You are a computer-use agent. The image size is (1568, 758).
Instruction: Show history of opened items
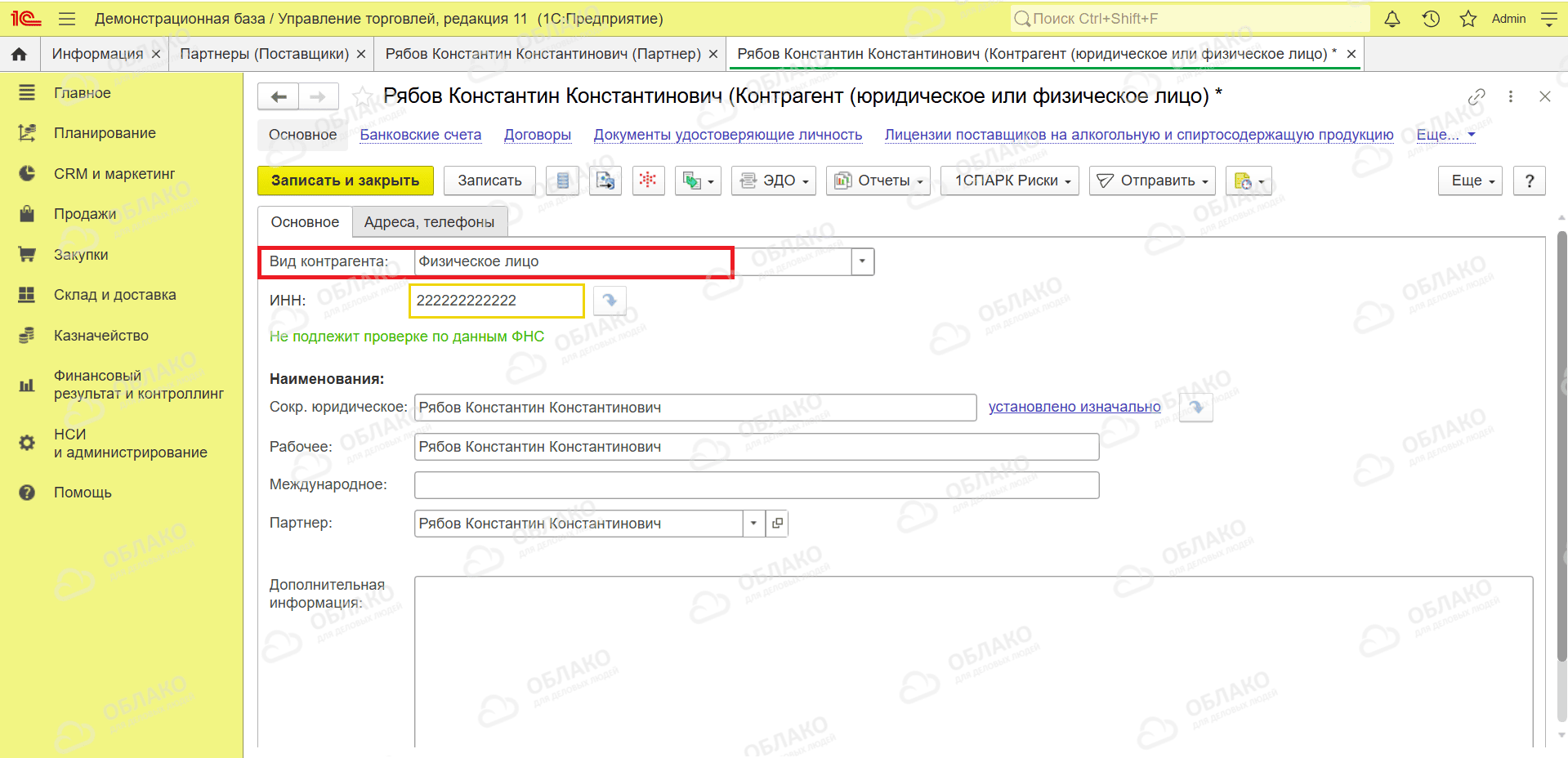(1431, 19)
